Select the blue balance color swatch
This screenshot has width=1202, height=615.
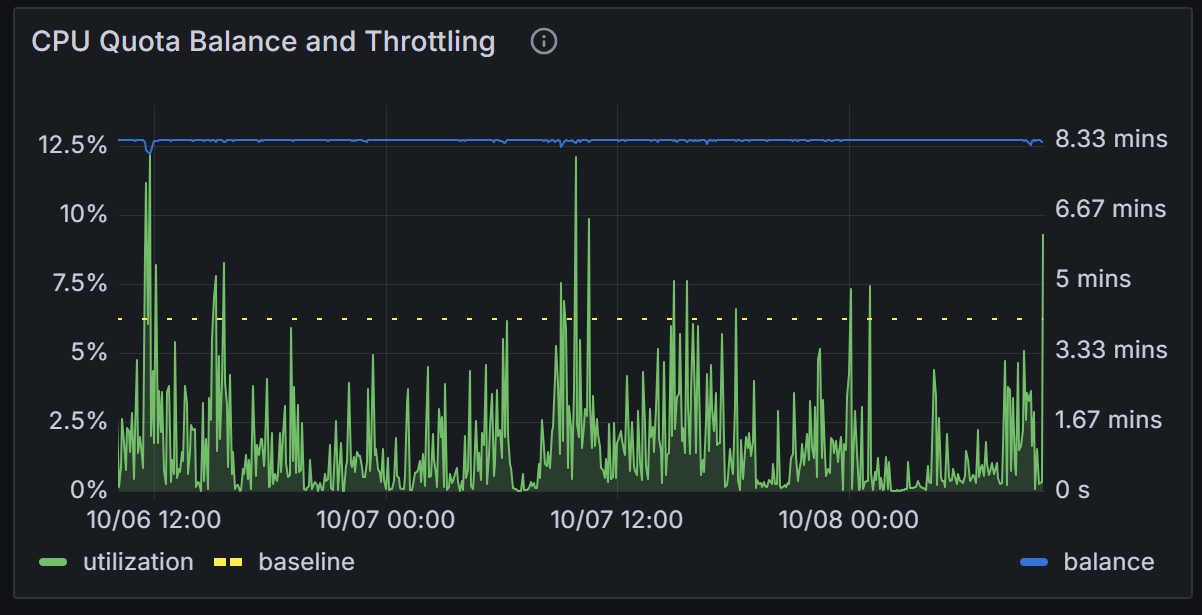coord(1034,563)
